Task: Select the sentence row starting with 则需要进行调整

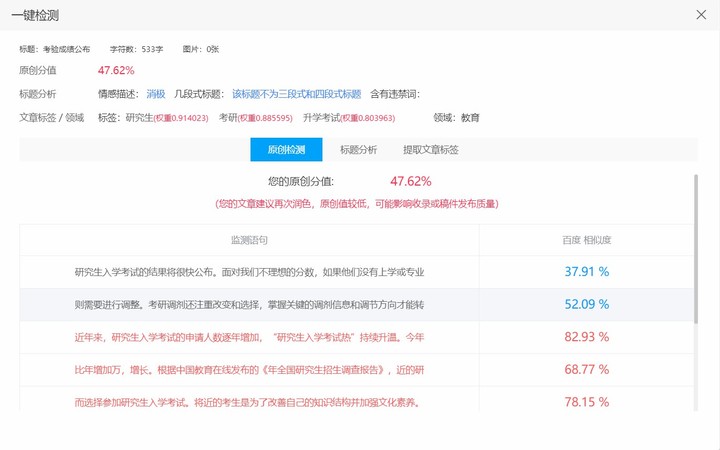Action: pos(249,304)
